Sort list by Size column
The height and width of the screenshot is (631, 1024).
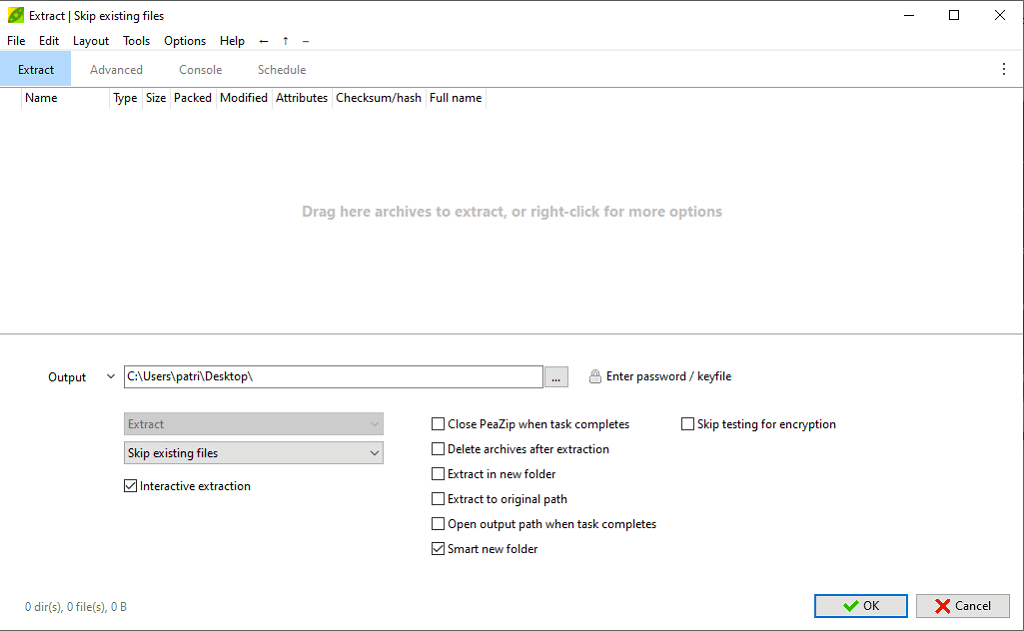pyautogui.click(x=156, y=98)
